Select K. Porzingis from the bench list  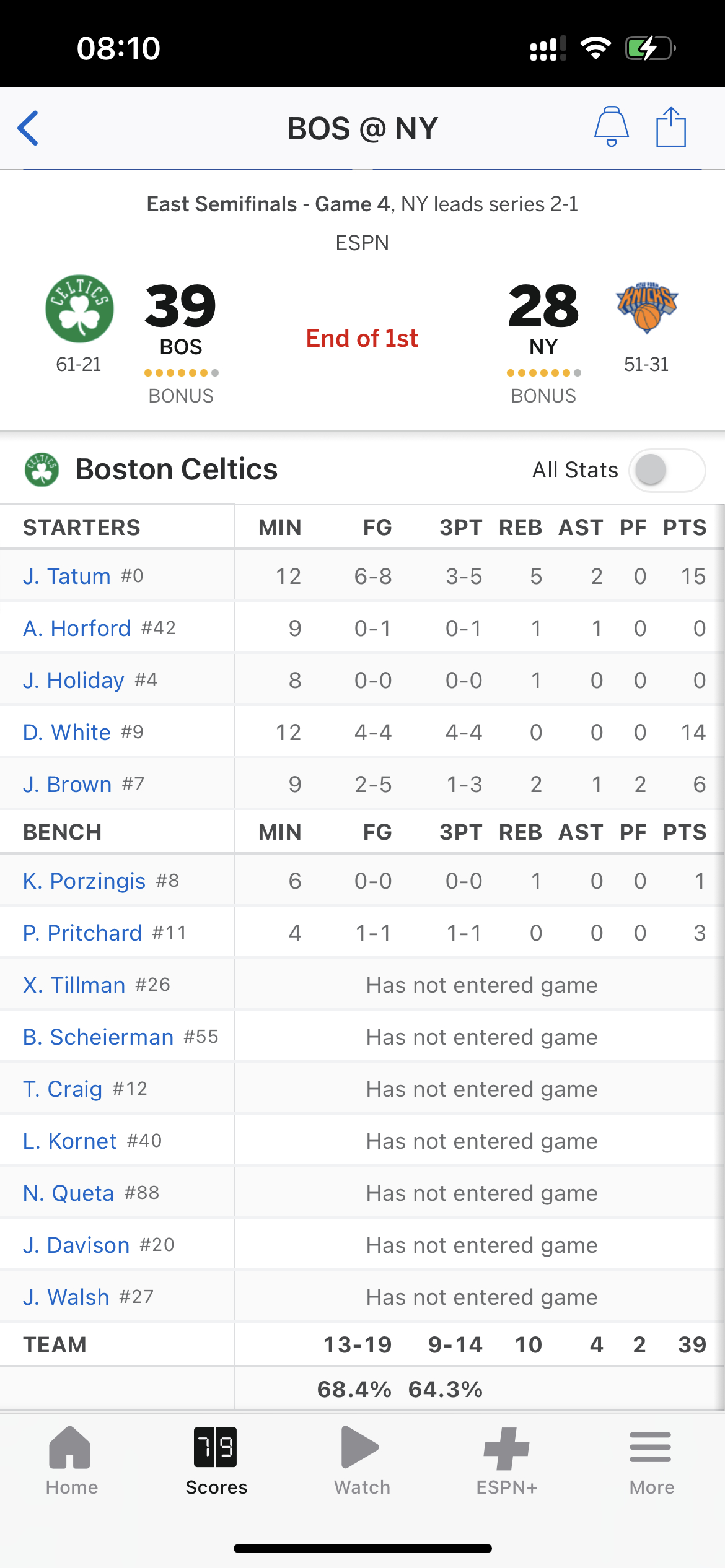coord(84,881)
